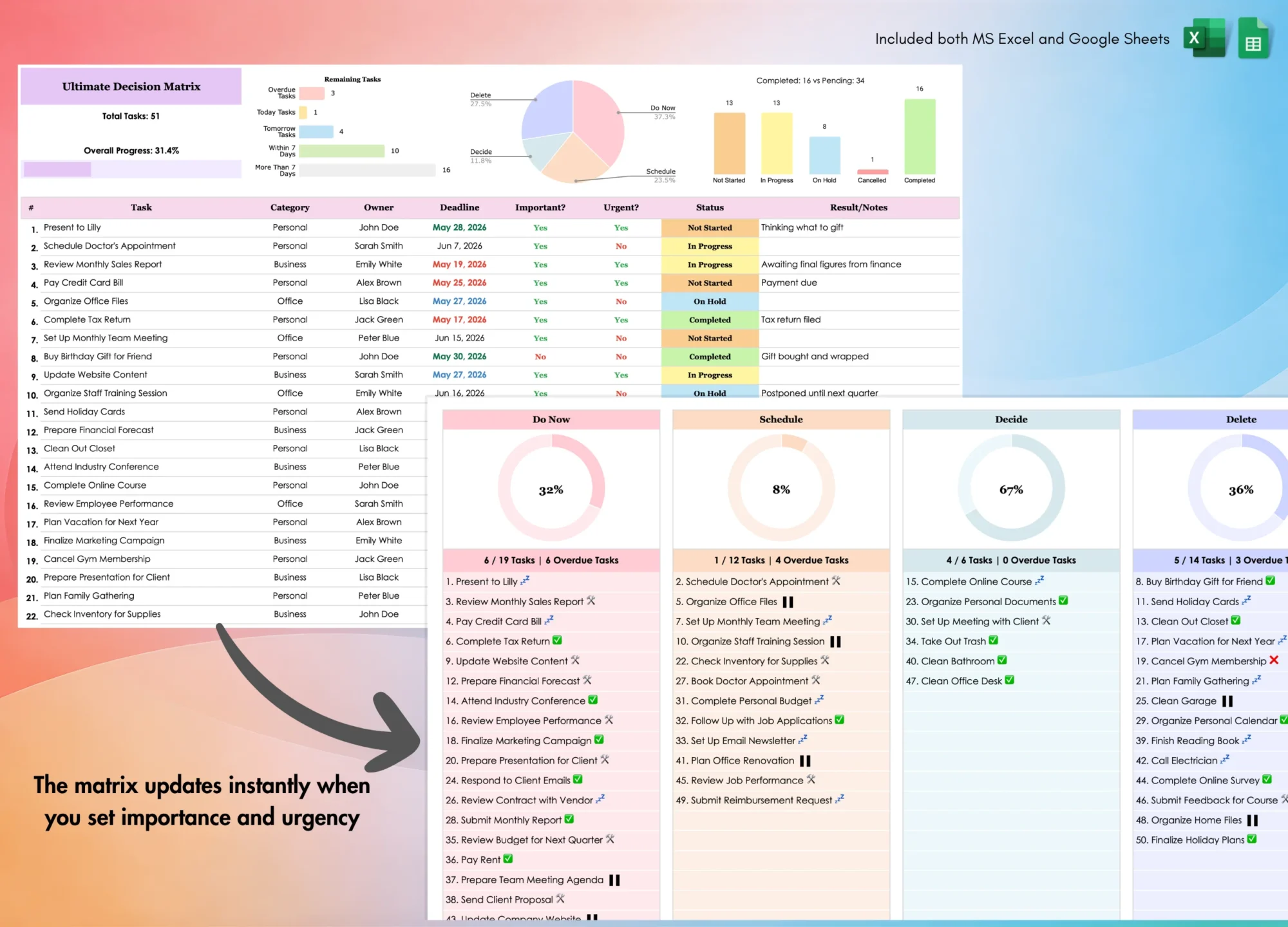Viewport: 1288px width, 927px height.
Task: Click green check beside Organize Personal Documents
Action: pos(1063,601)
